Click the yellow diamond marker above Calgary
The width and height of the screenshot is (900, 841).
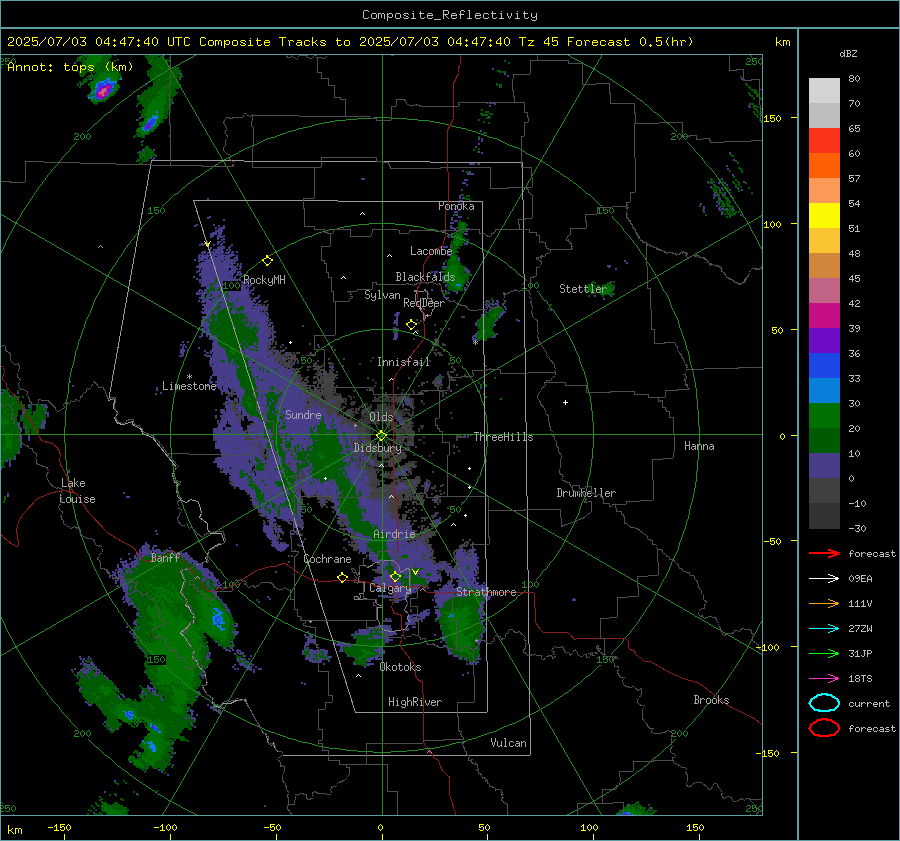395,576
